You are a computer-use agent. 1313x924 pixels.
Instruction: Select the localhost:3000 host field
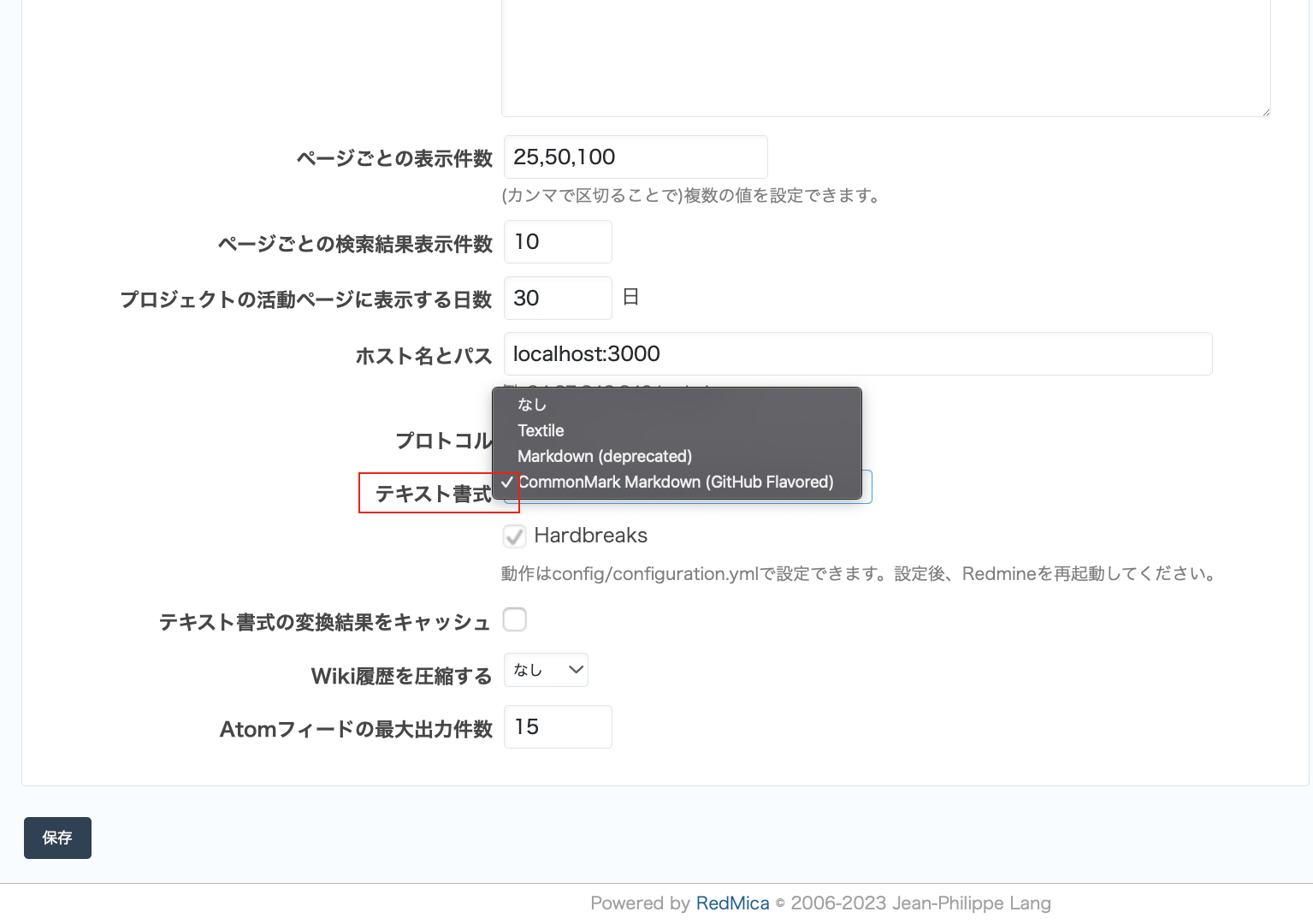(x=856, y=353)
